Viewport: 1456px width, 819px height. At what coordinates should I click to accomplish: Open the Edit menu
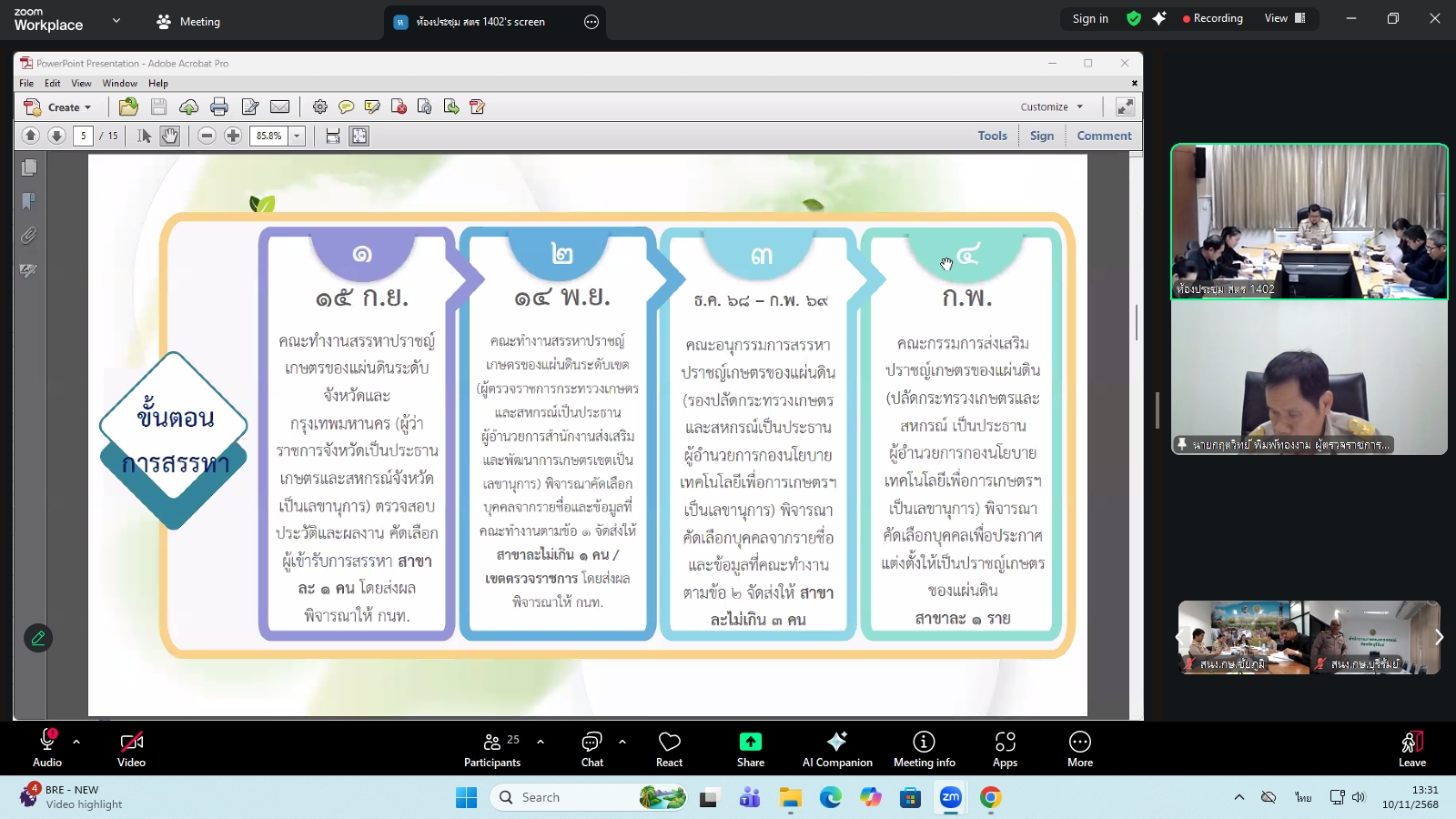pyautogui.click(x=53, y=83)
